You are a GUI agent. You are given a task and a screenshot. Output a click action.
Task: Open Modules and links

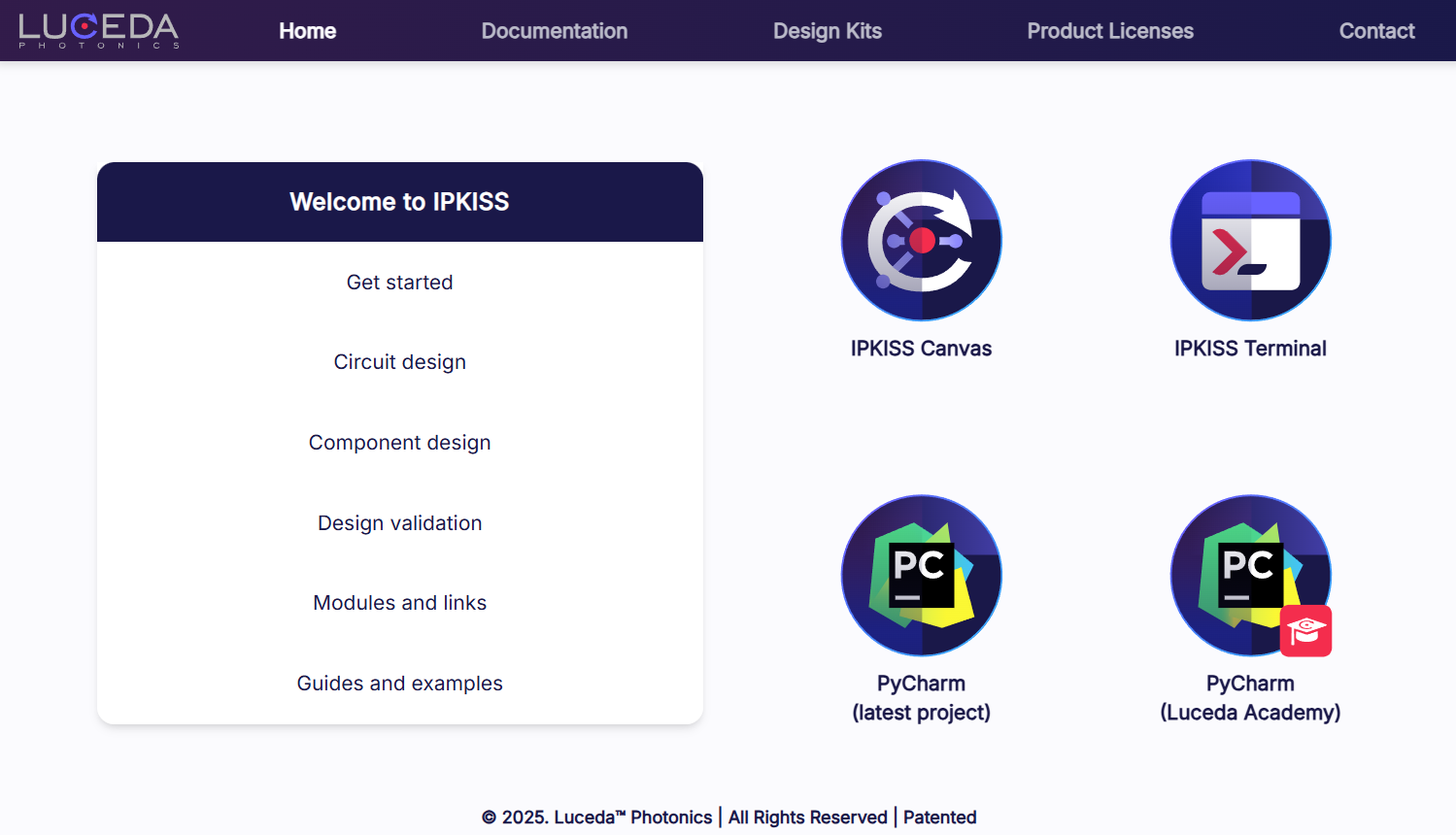(x=399, y=603)
